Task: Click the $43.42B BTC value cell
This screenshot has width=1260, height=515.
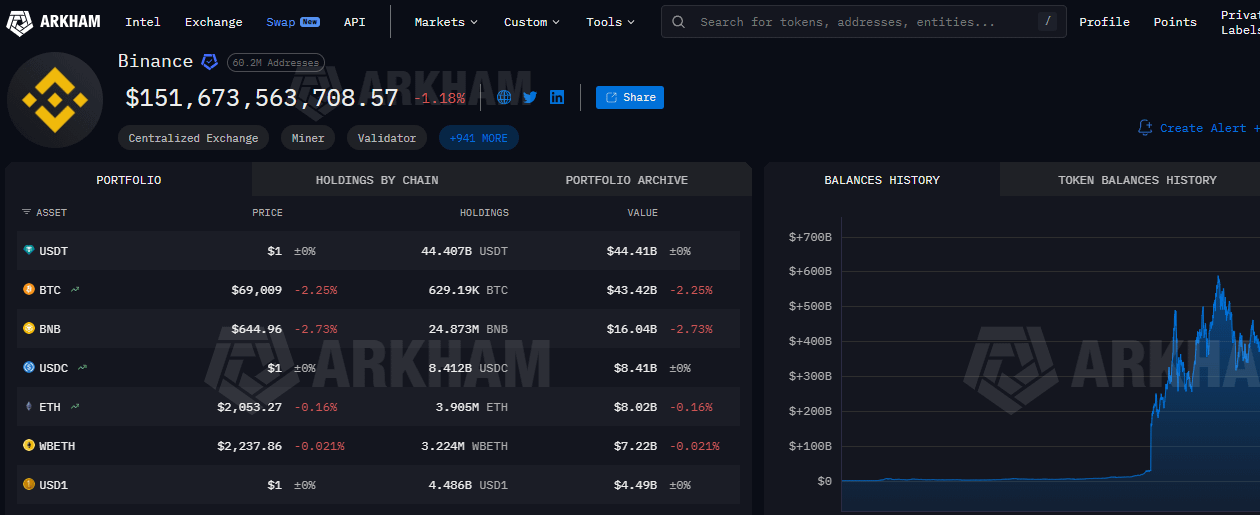Action: point(631,290)
